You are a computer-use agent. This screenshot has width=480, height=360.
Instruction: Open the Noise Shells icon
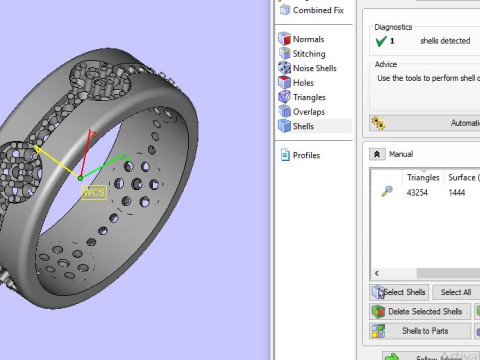[x=284, y=68]
